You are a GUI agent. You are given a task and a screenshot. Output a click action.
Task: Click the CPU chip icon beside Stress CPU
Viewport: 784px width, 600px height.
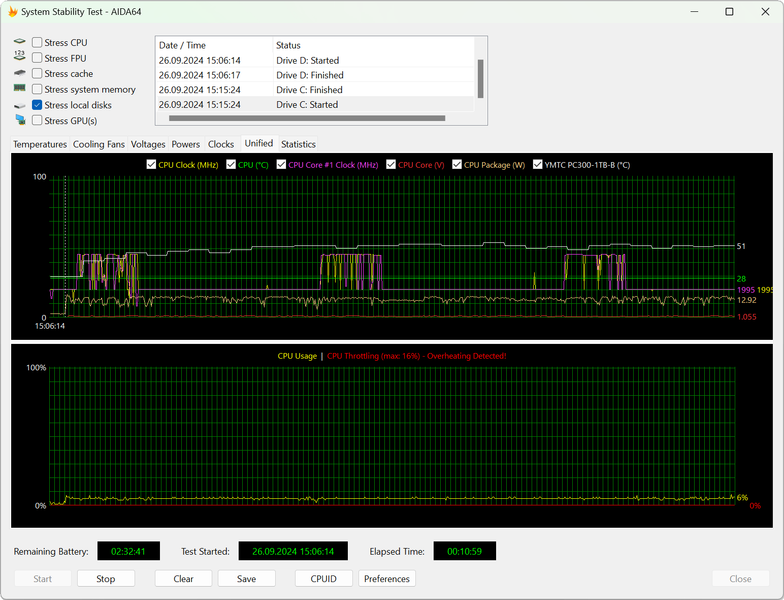point(19,42)
